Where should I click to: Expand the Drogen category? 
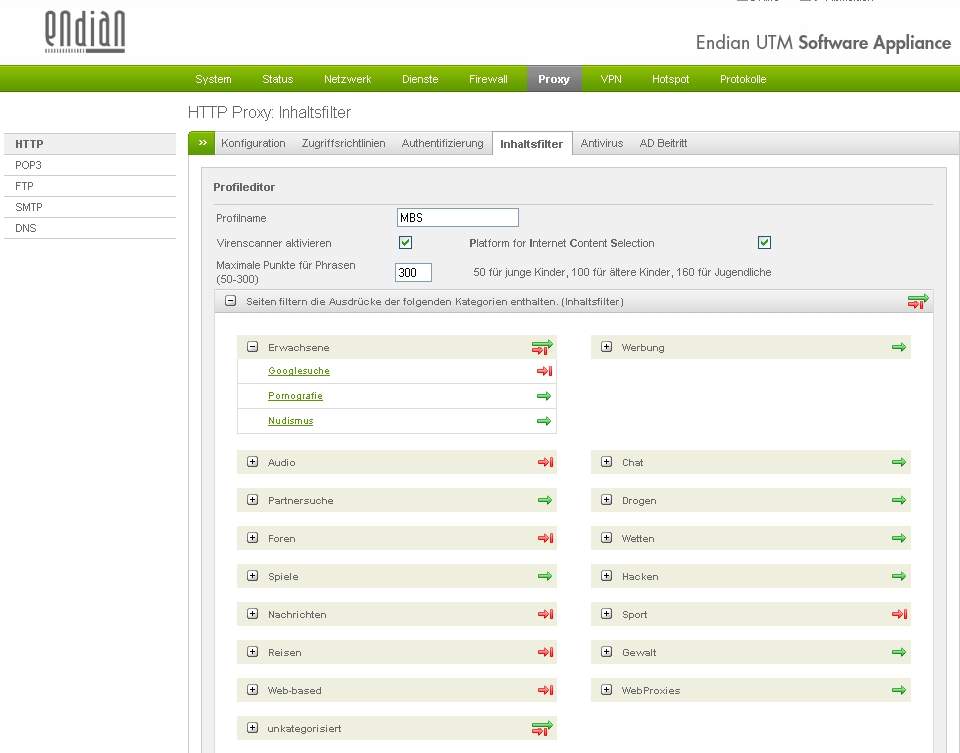(607, 500)
